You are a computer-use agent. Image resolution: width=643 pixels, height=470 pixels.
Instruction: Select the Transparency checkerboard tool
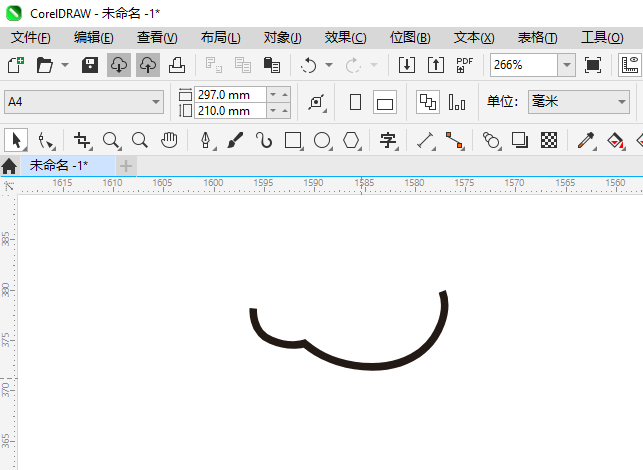(549, 140)
